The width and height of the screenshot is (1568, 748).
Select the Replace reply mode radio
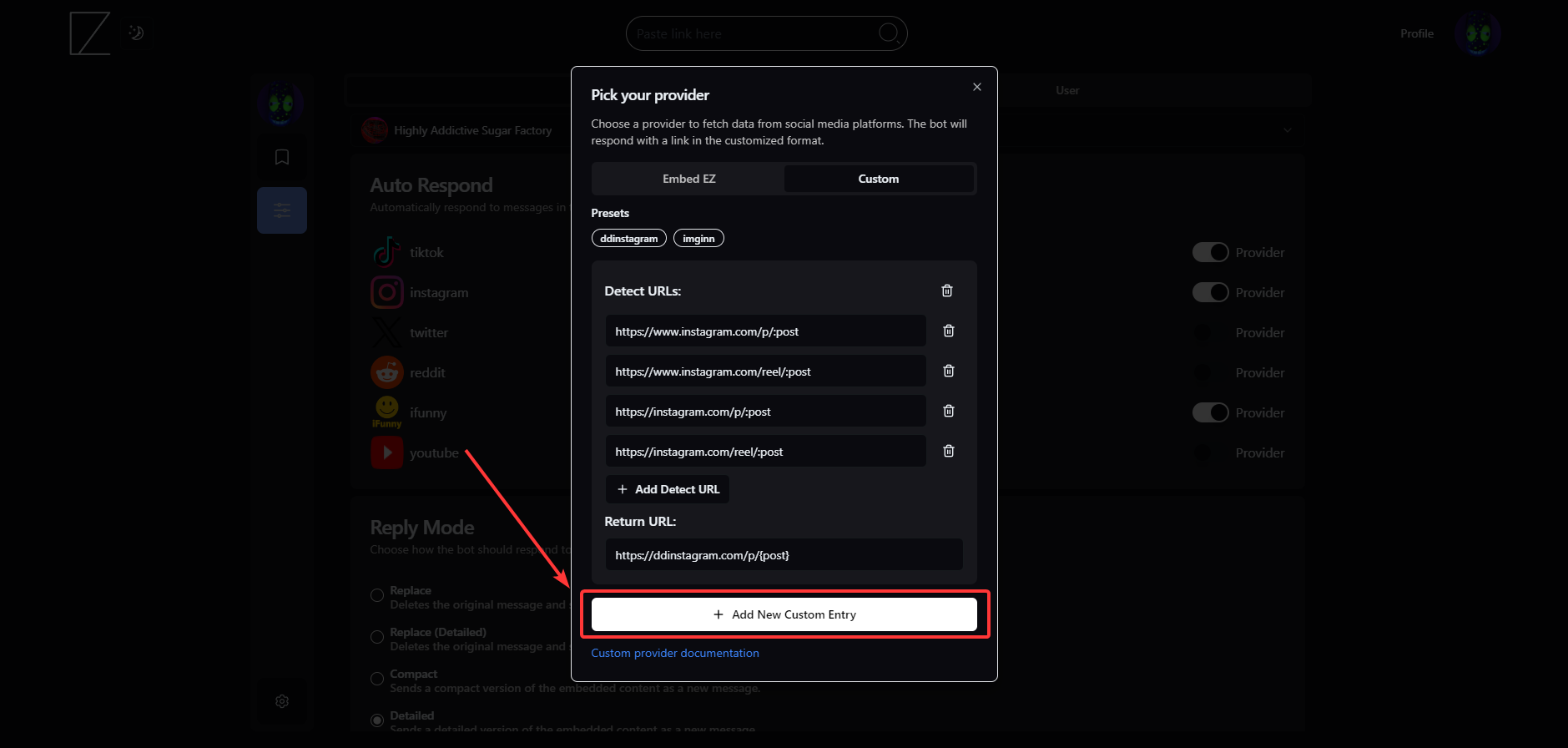377,595
